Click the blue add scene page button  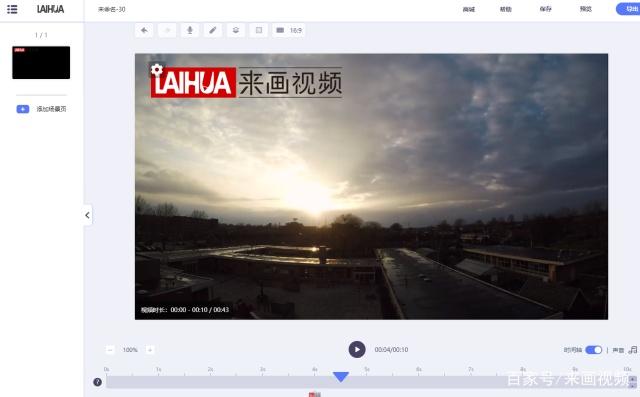click(x=23, y=109)
